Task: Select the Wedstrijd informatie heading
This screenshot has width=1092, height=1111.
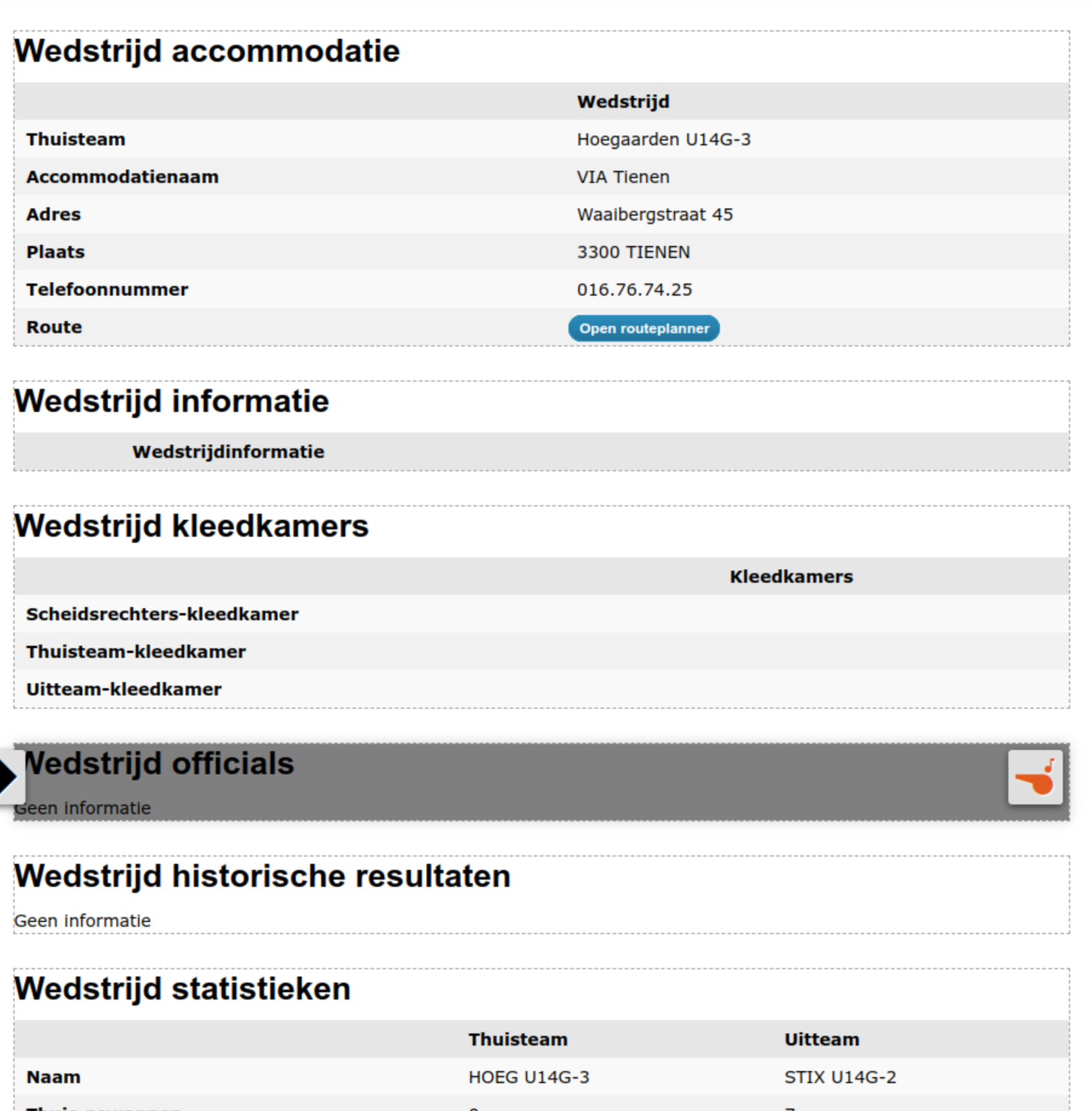Action: tap(171, 401)
